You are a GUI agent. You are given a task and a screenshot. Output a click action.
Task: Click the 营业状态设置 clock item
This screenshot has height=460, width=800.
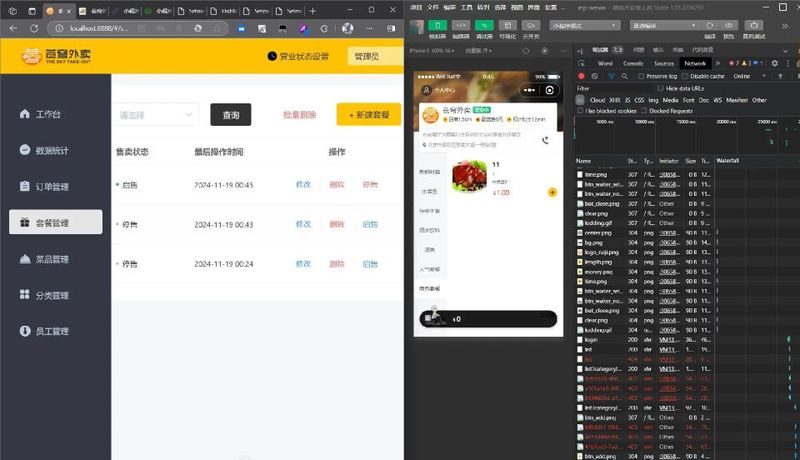point(298,56)
